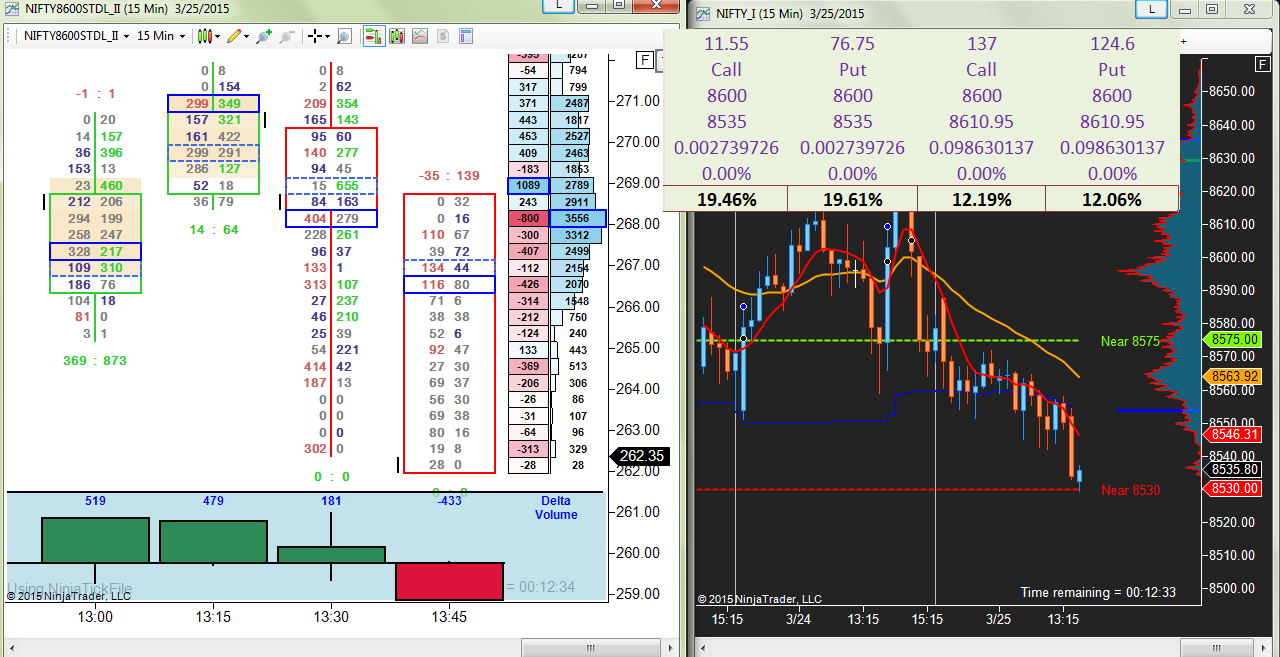The width and height of the screenshot is (1280, 657).
Task: Toggle the Data Box icon
Action: pos(419,36)
